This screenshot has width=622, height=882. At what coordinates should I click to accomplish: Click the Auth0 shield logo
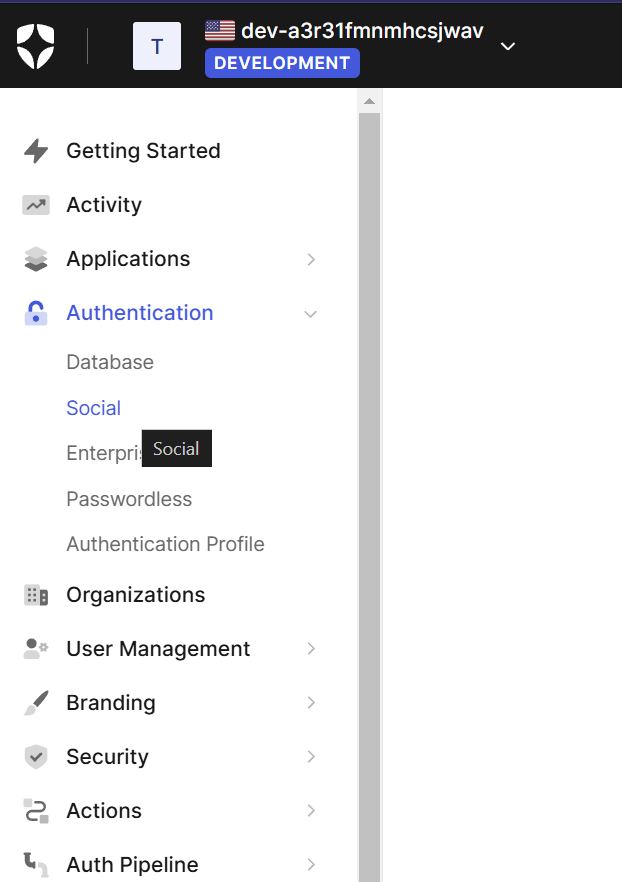36,46
